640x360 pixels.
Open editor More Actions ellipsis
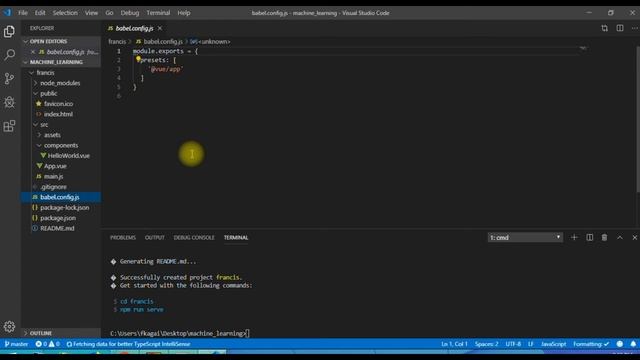coord(634,28)
